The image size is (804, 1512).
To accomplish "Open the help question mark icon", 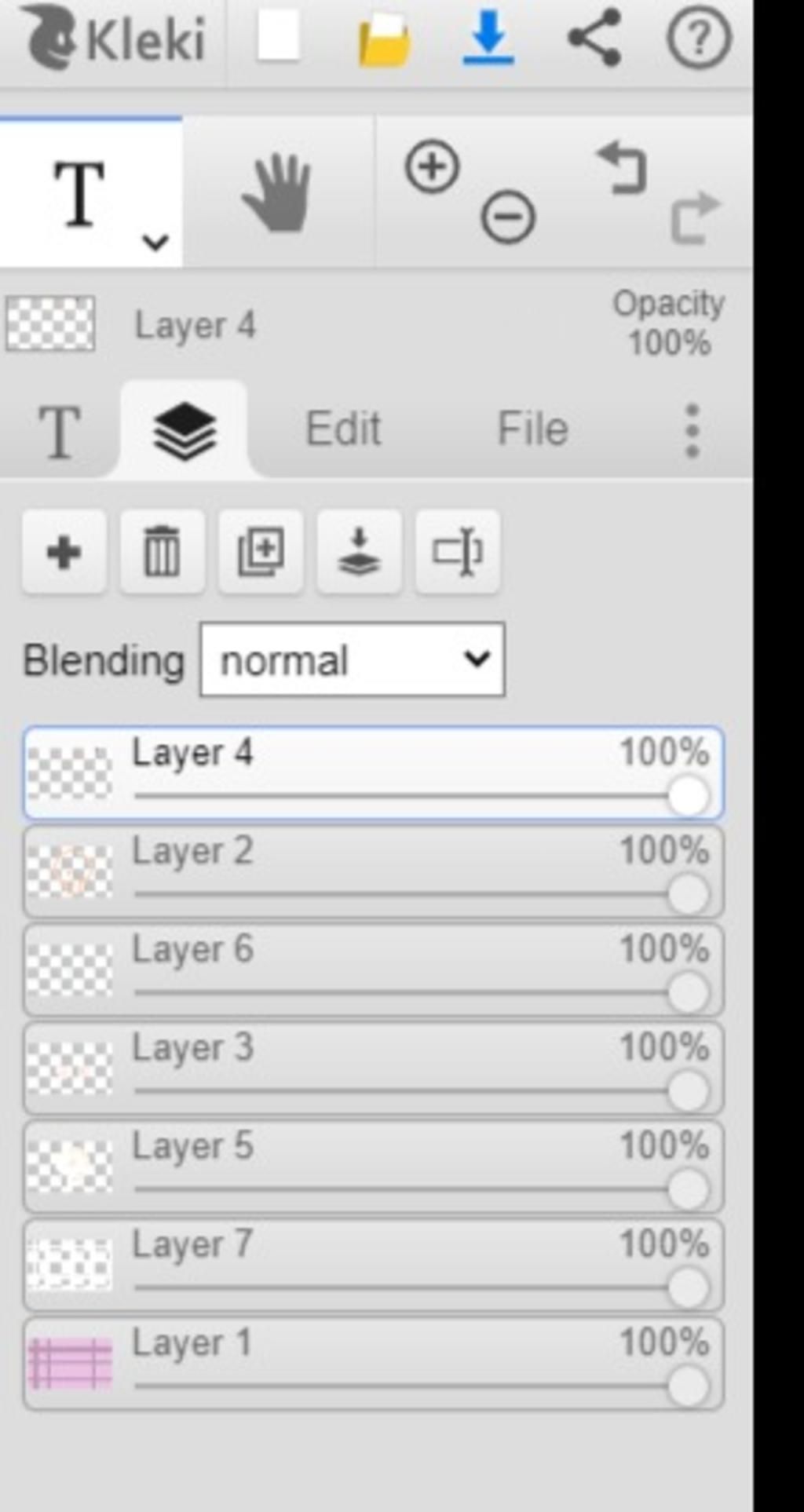I will click(x=698, y=37).
